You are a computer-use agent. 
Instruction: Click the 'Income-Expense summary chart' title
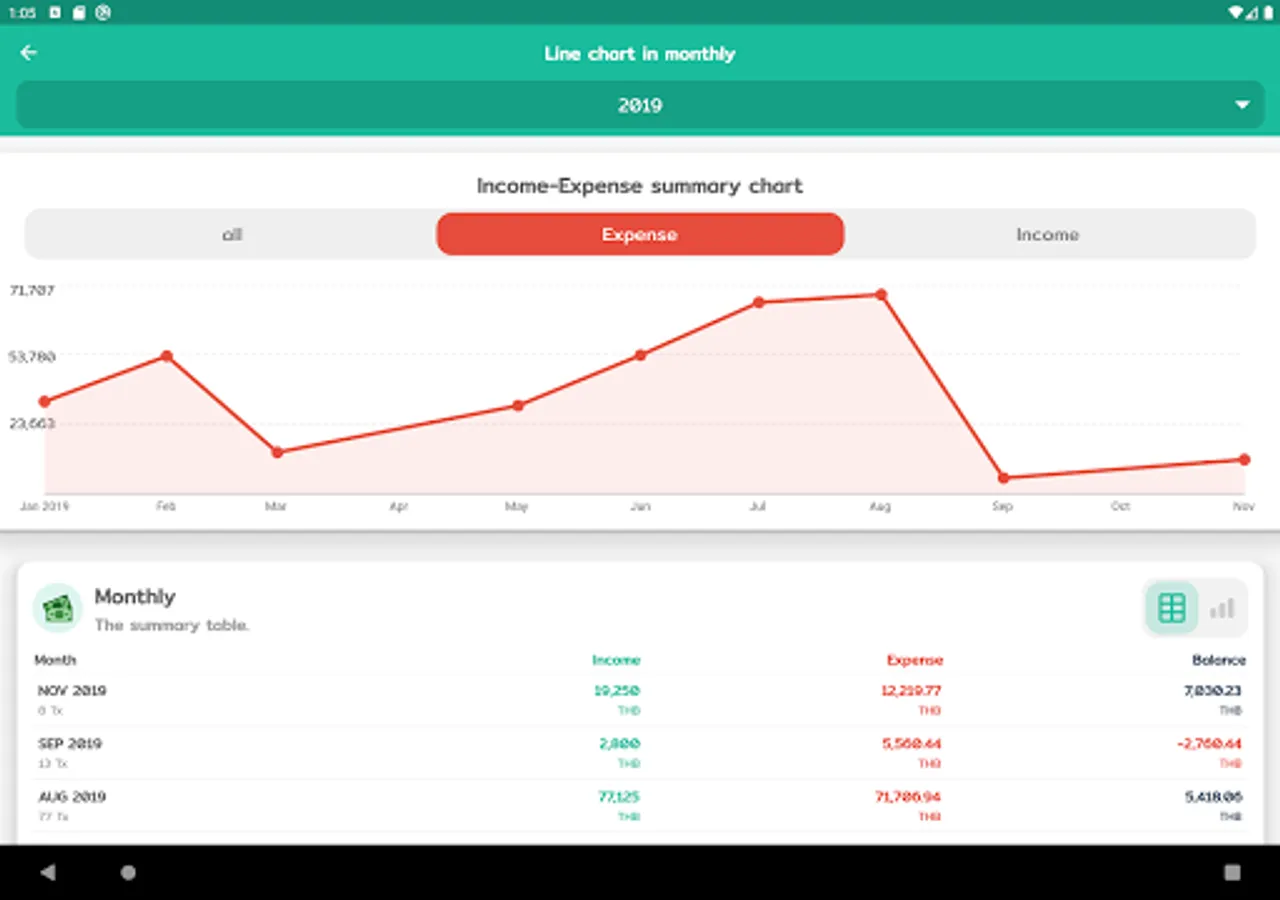(x=640, y=186)
